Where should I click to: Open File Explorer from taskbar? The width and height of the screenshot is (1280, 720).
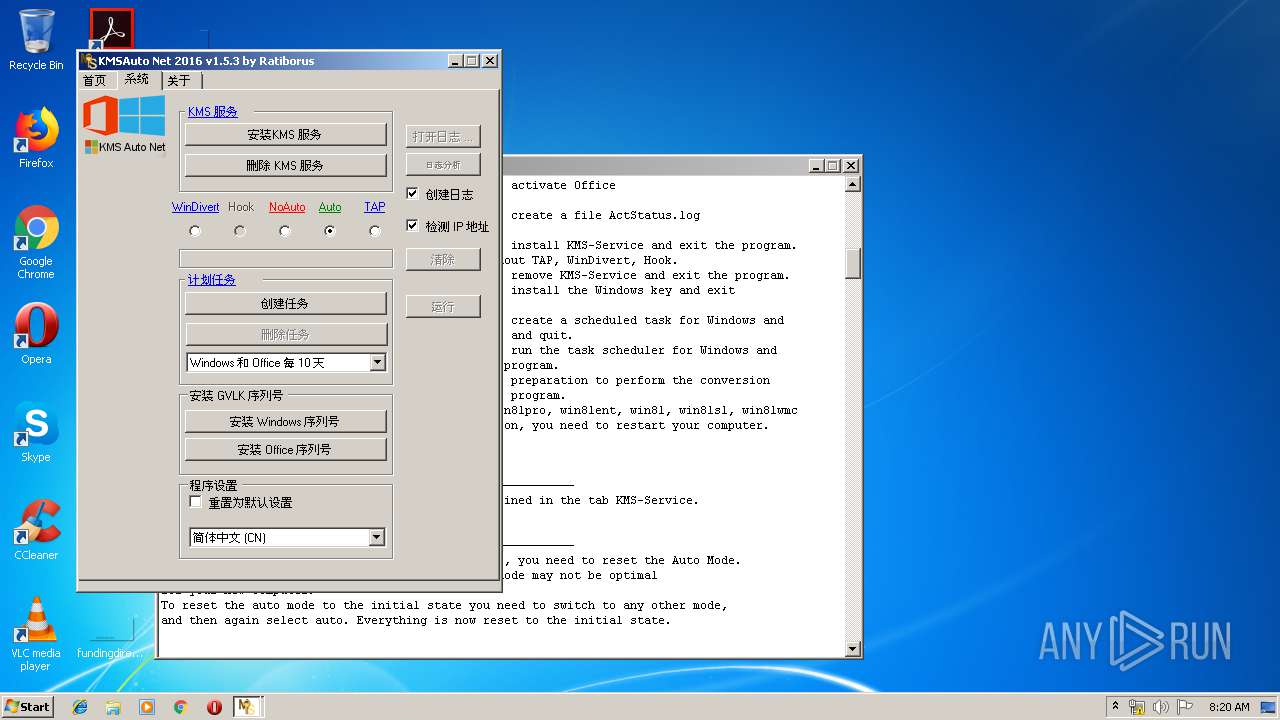click(113, 707)
